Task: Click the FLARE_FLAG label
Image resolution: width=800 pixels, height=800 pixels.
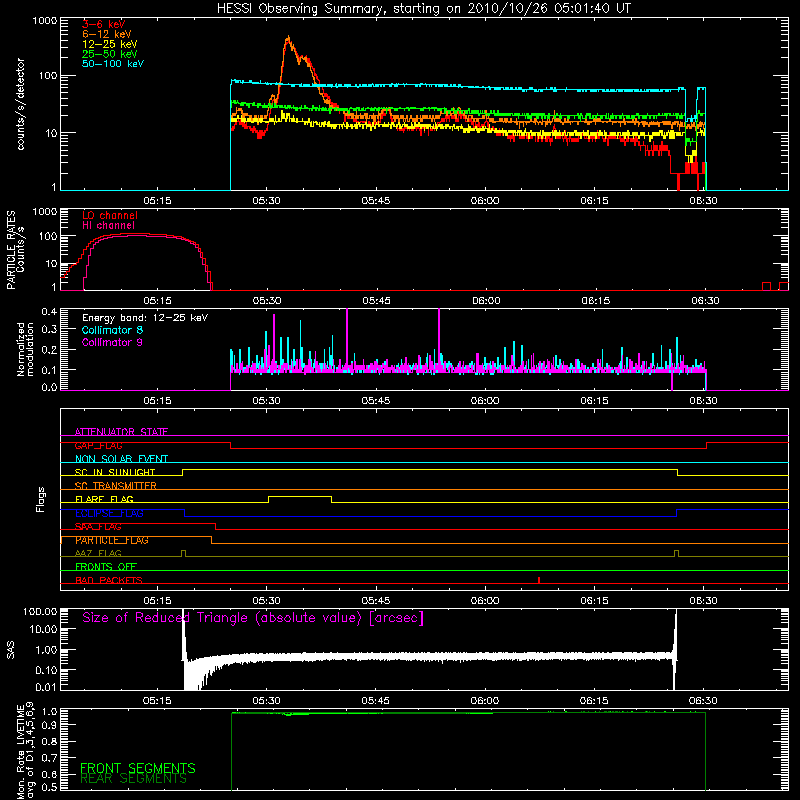Action: [x=104, y=499]
